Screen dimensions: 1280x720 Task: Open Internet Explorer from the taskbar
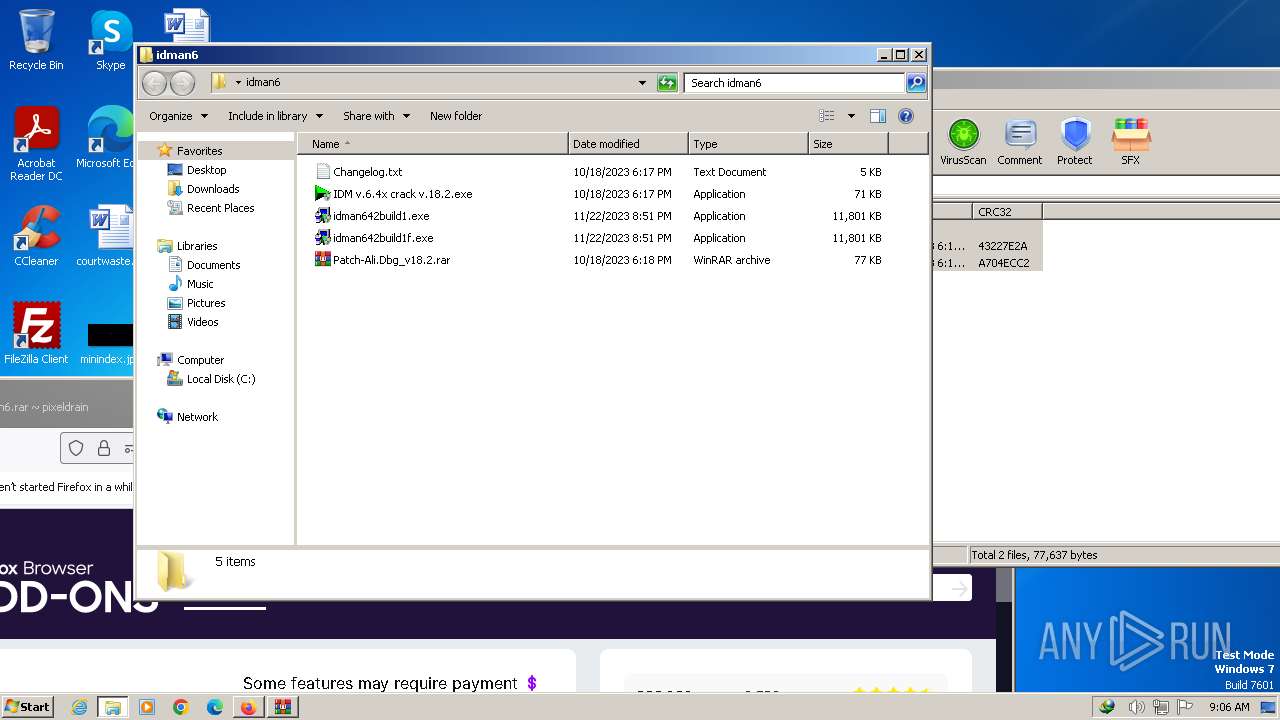[x=79, y=707]
